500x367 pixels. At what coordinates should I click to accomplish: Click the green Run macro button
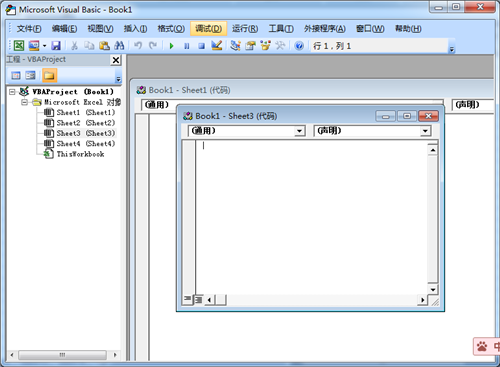click(x=172, y=46)
